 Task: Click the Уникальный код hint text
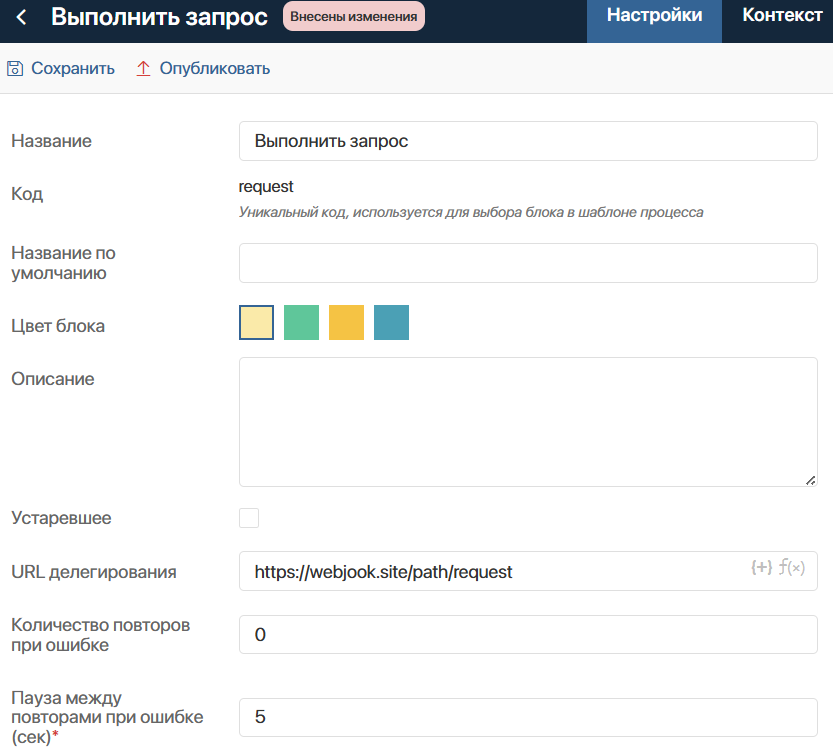[x=471, y=212]
